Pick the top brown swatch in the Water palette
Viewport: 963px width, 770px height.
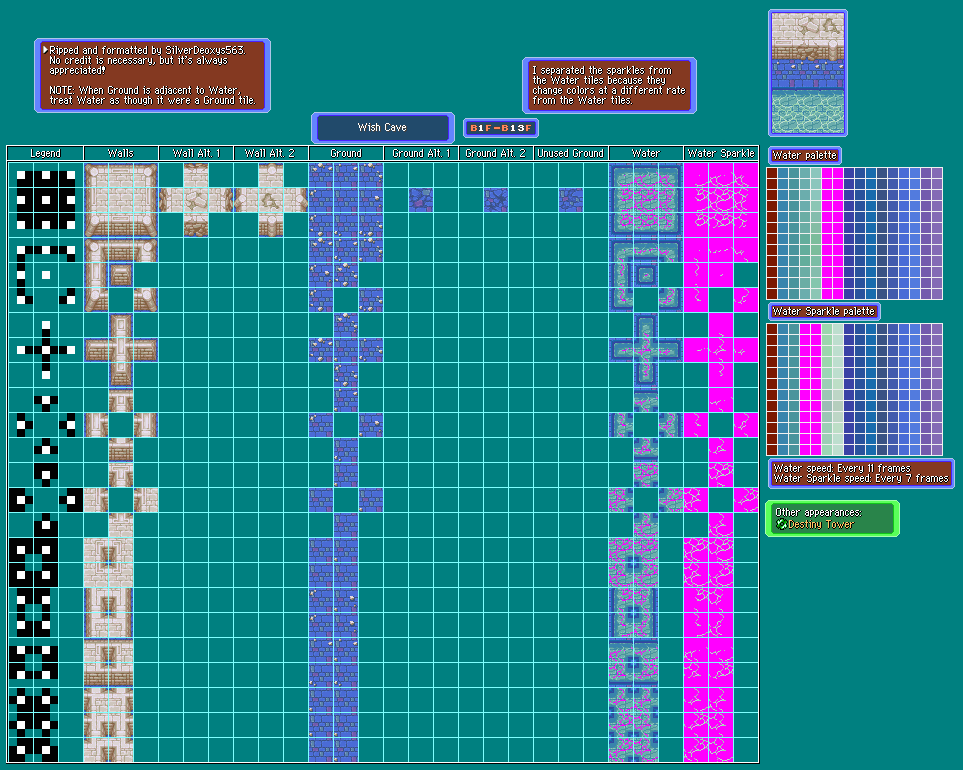(772, 173)
